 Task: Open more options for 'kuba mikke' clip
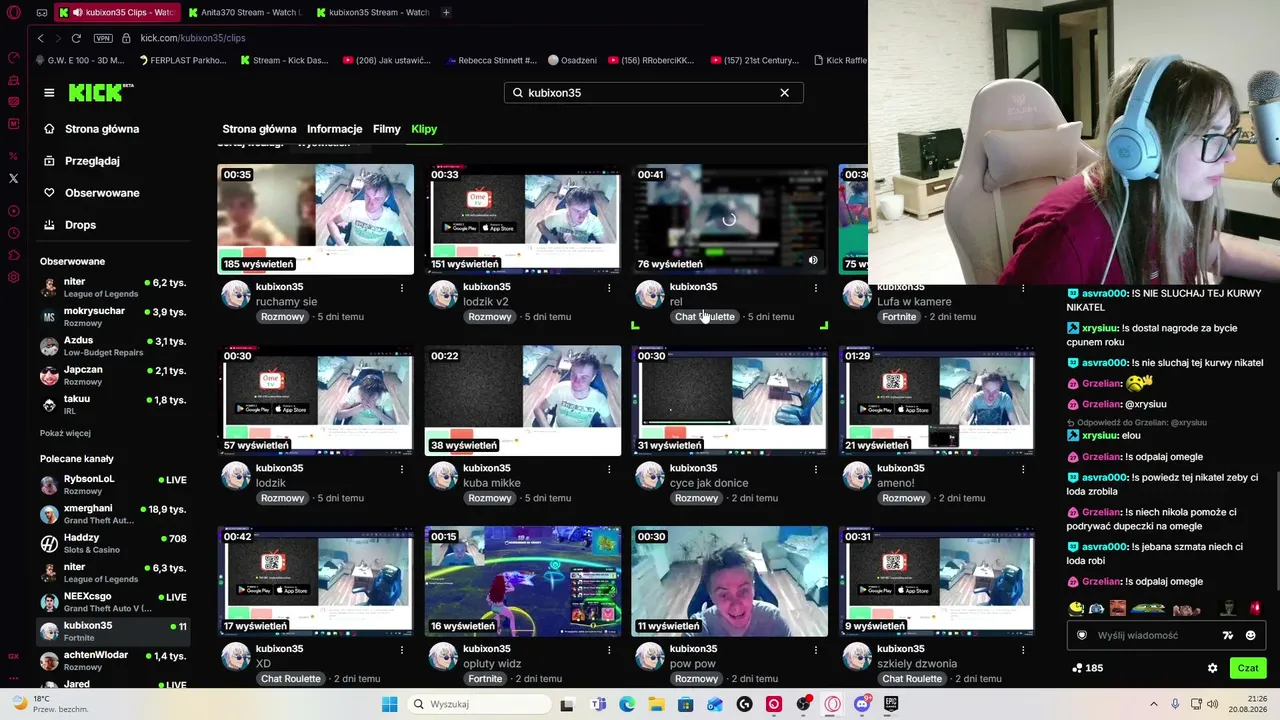[609, 469]
